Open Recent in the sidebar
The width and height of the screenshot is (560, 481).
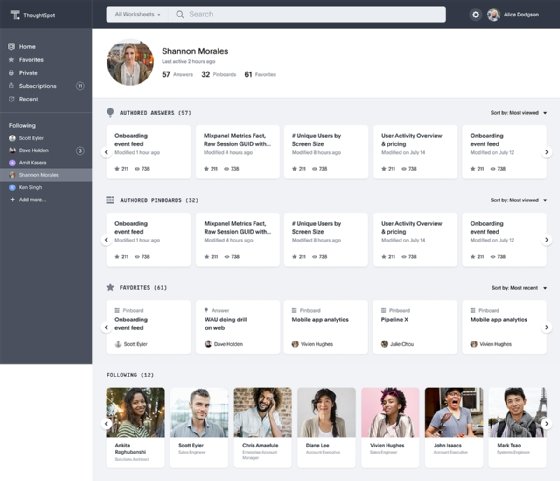click(x=29, y=99)
